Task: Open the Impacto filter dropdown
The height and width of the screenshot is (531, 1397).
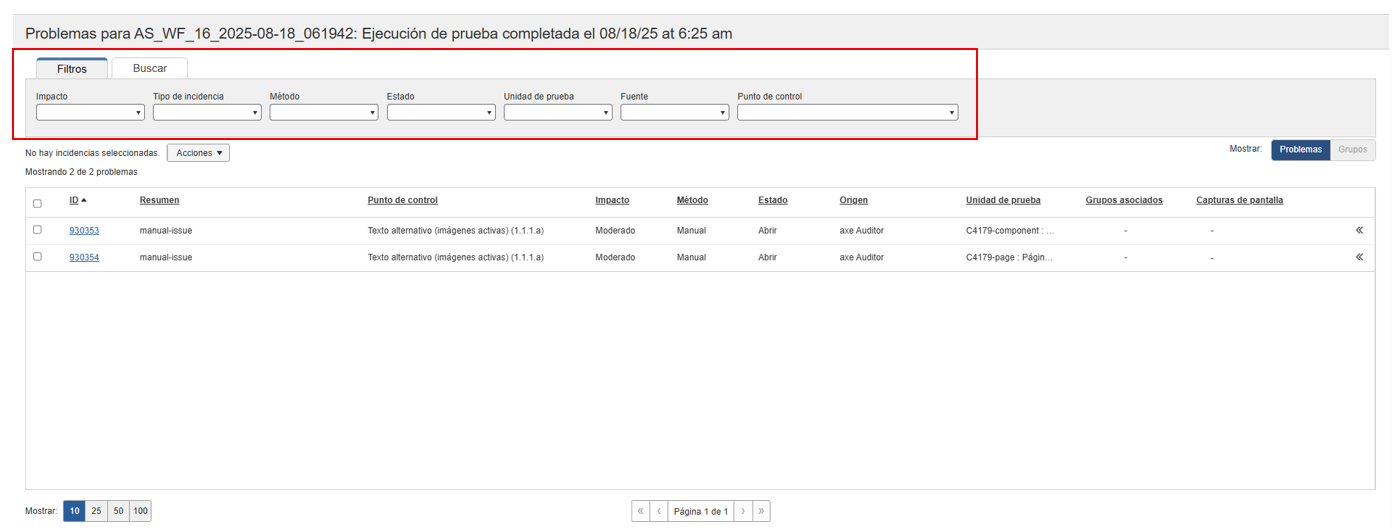Action: (x=90, y=113)
